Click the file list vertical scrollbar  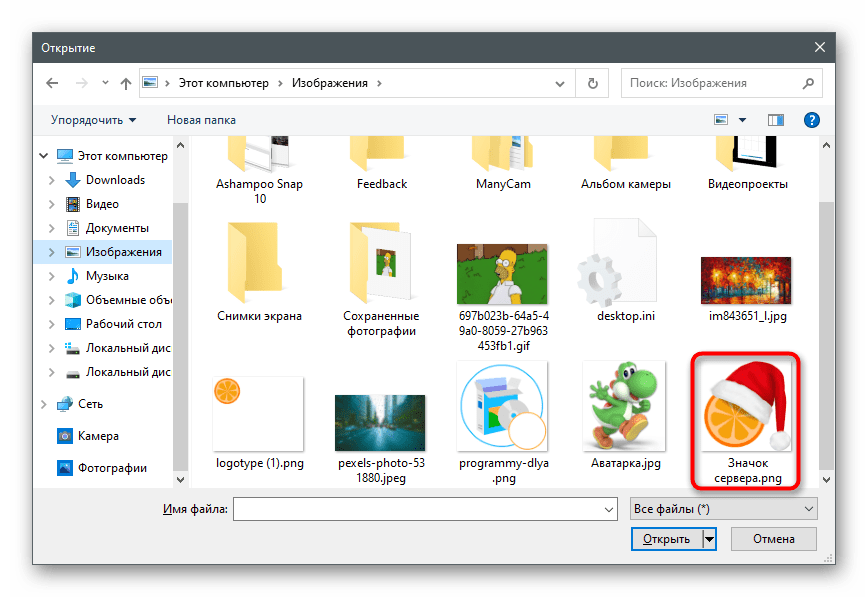pos(826,300)
